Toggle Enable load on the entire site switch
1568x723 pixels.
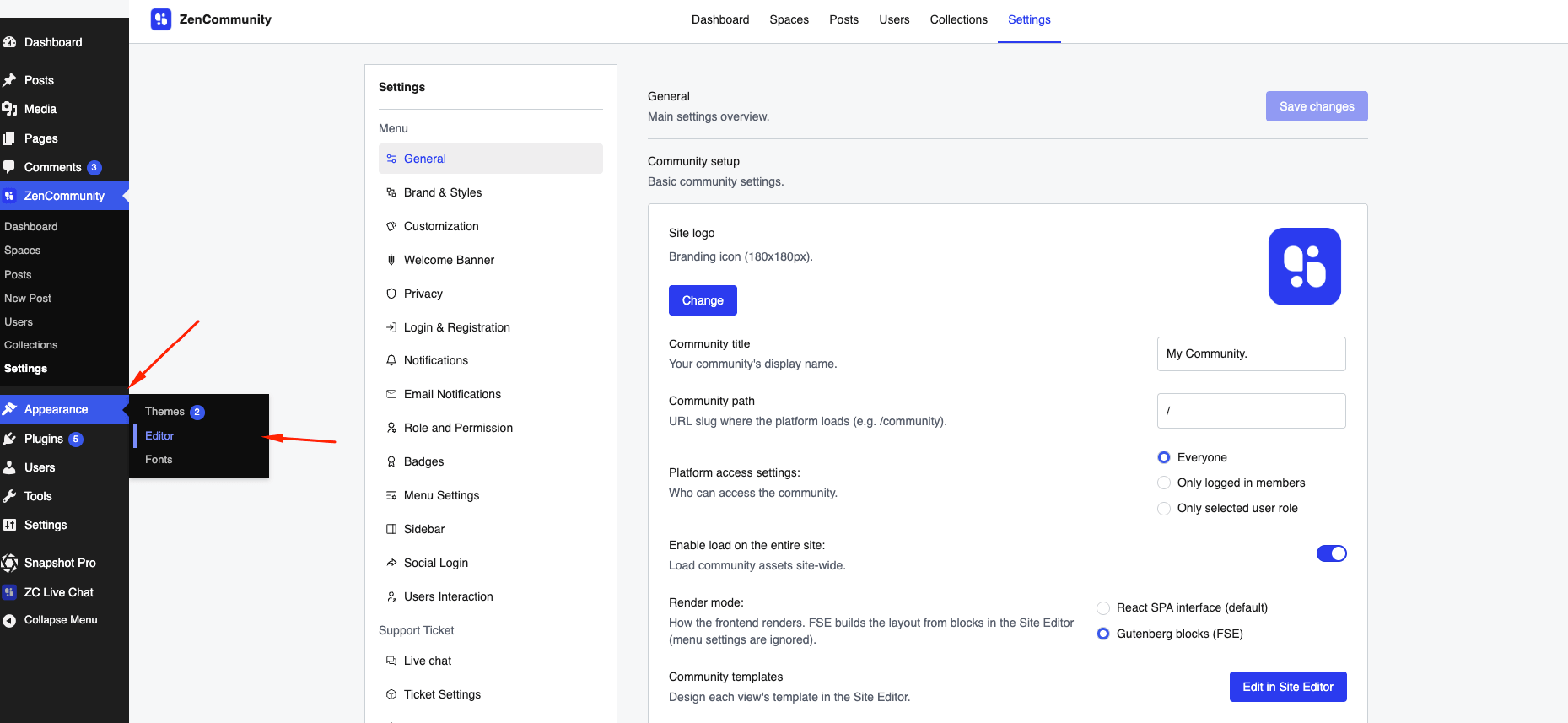point(1332,553)
